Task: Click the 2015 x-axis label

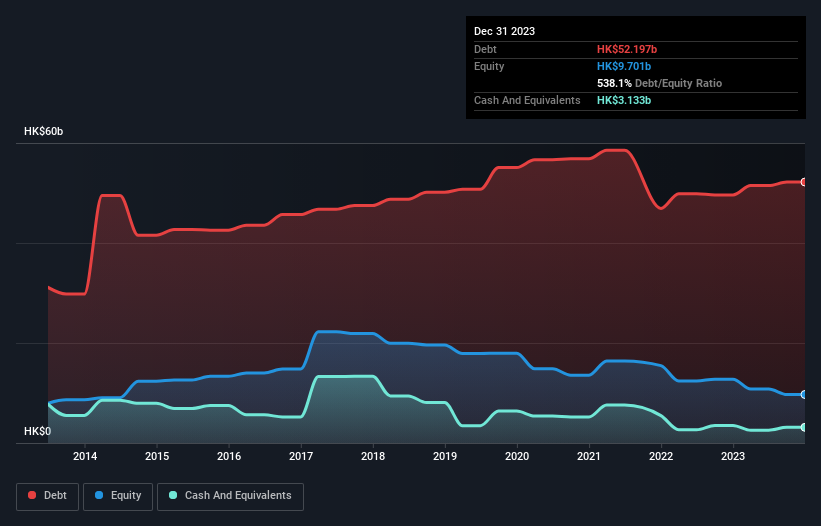Action: pos(157,456)
